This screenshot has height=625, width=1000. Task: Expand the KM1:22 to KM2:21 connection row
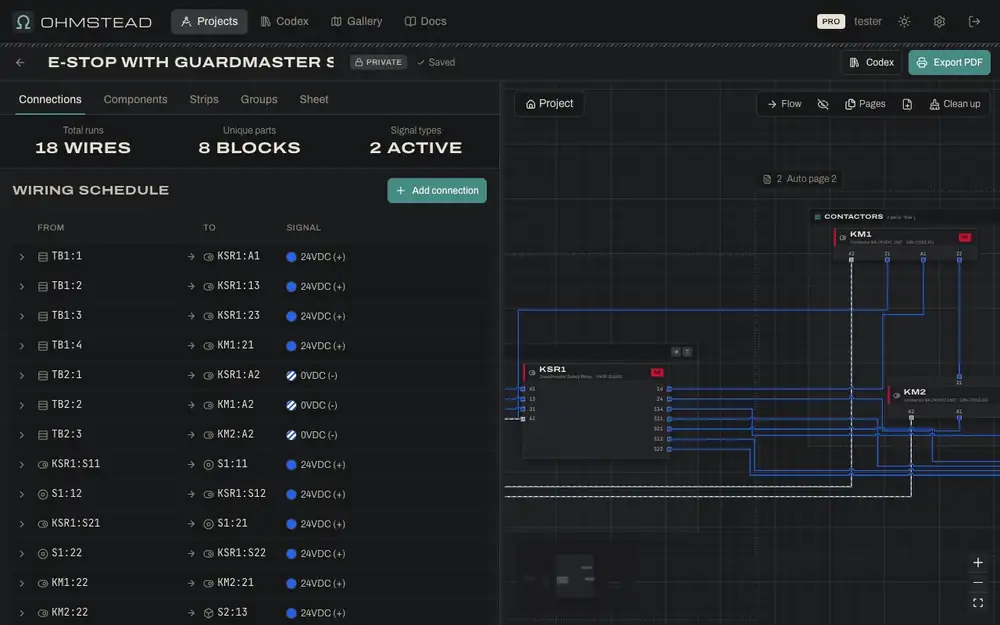22,584
